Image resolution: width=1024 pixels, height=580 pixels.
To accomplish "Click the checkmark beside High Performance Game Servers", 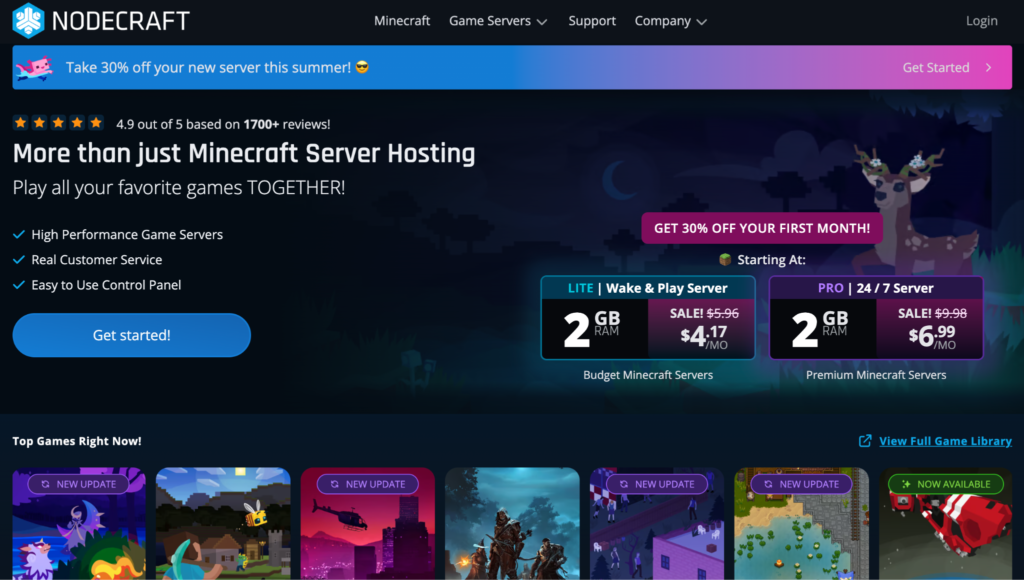I will tap(19, 234).
